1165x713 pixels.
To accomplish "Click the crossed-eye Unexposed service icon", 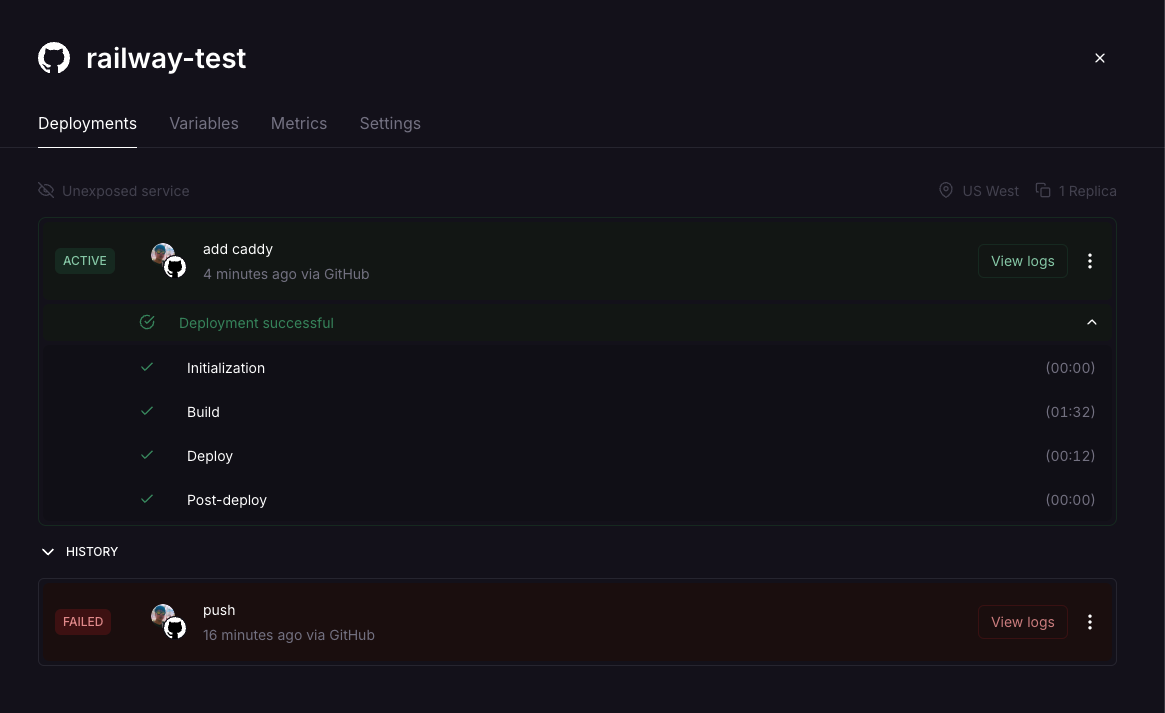I will click(x=46, y=191).
